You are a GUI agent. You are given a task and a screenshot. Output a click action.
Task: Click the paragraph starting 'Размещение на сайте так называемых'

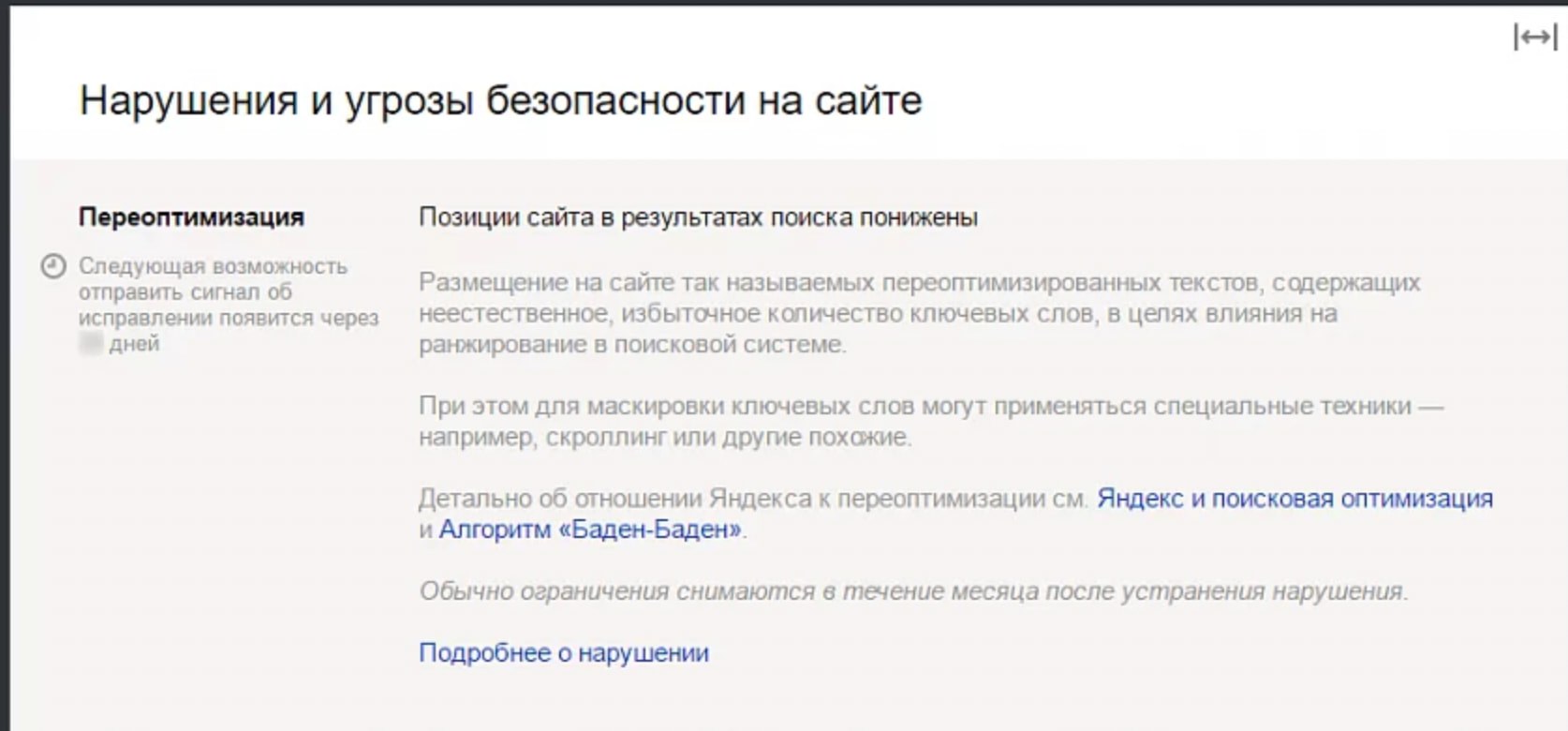coord(920,313)
